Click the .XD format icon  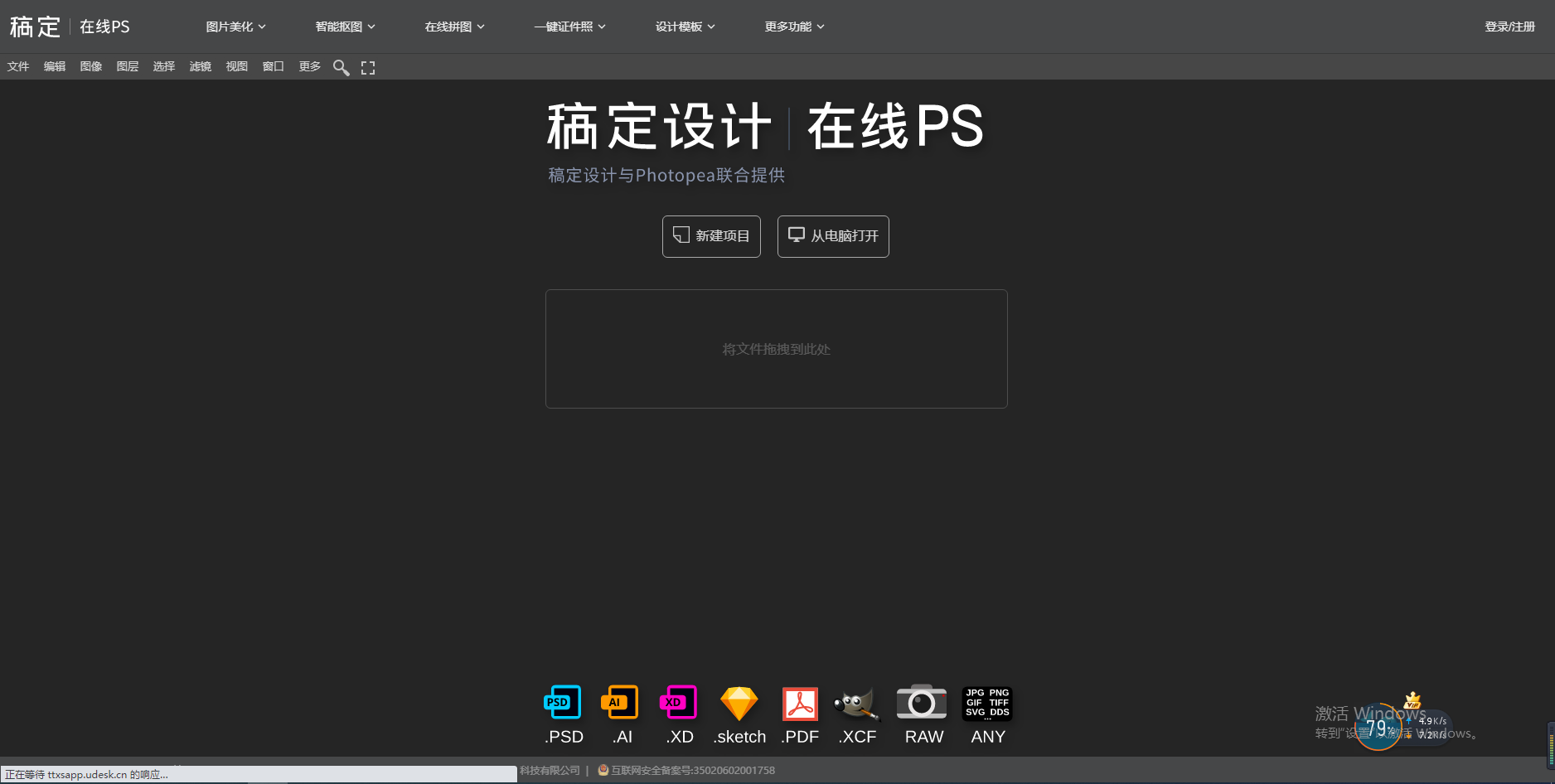[679, 703]
